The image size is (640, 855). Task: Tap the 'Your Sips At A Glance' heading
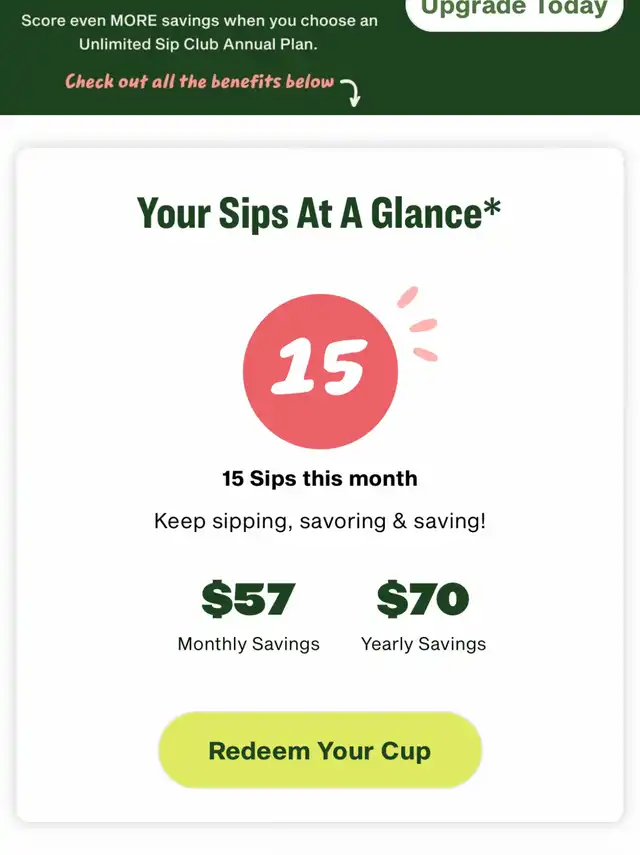(310, 213)
